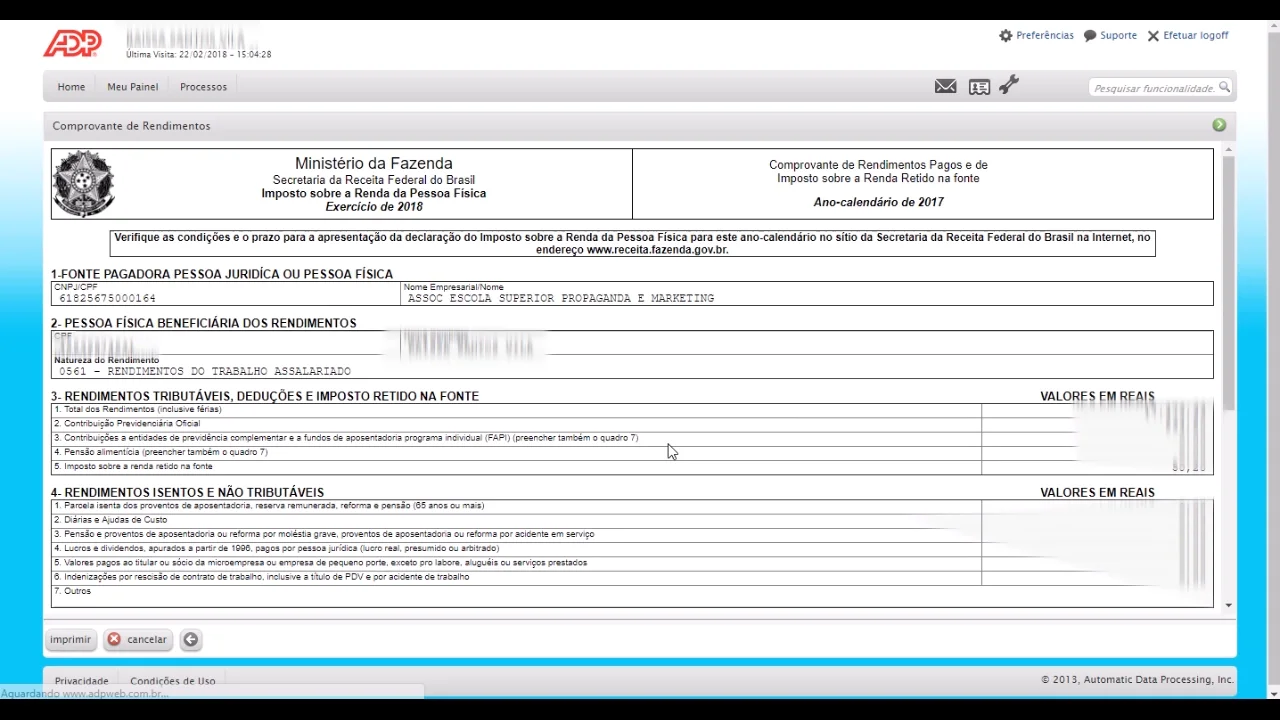Switch to the Meu Painel tab
Image resolution: width=1280 pixels, height=720 pixels.
pyautogui.click(x=132, y=86)
